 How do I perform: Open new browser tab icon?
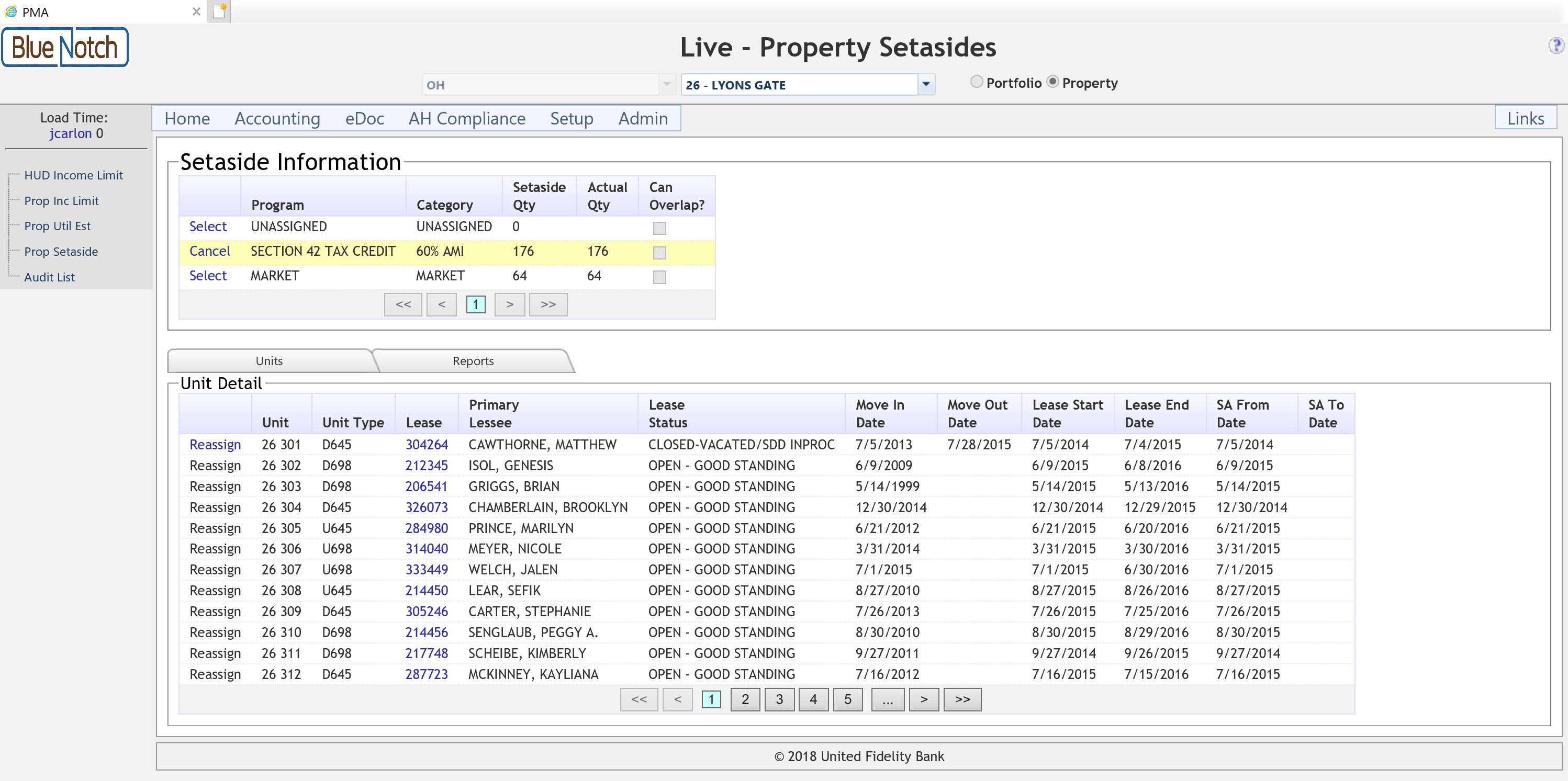coord(219,11)
